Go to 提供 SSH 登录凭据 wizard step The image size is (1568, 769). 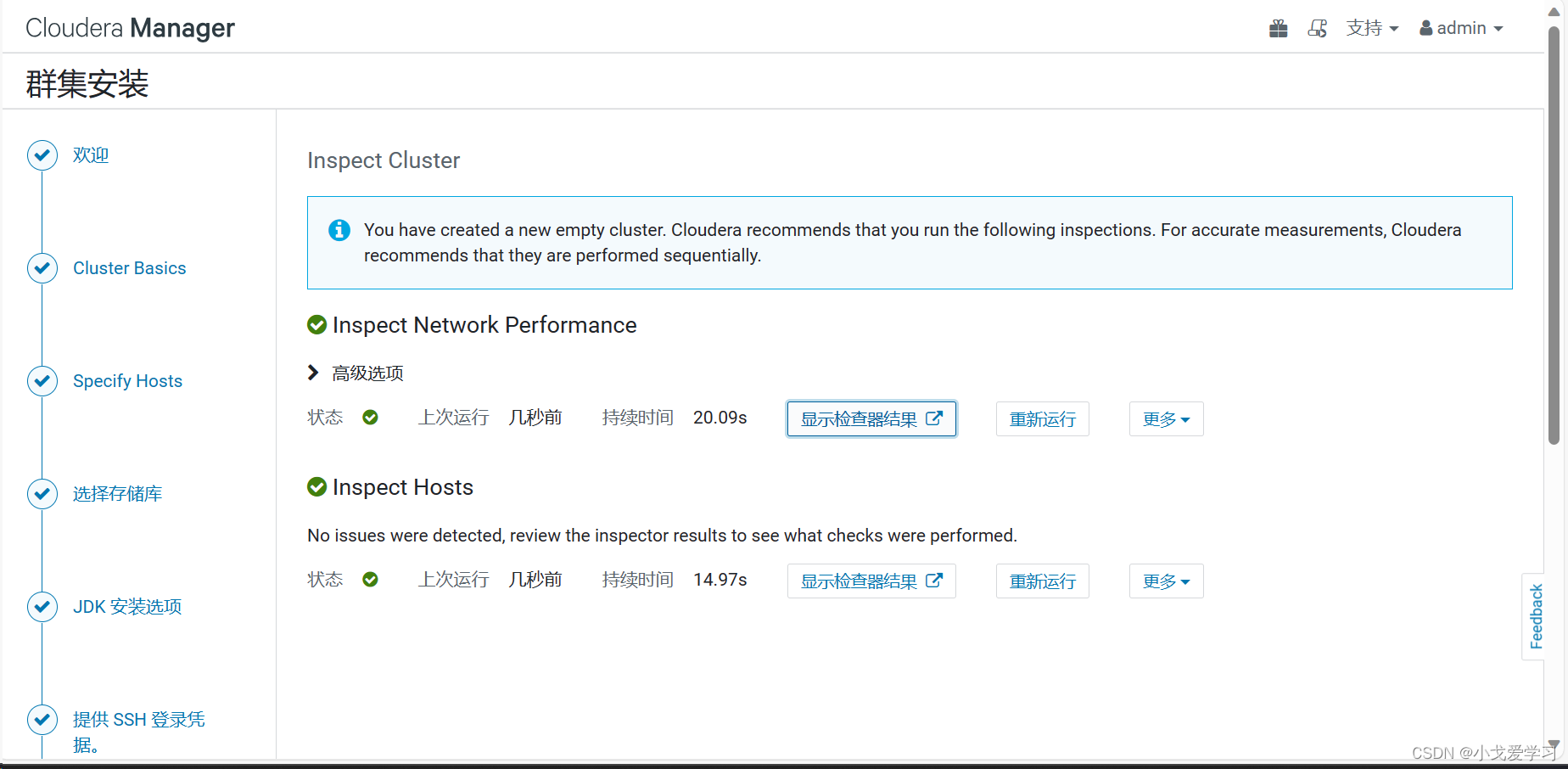[139, 732]
